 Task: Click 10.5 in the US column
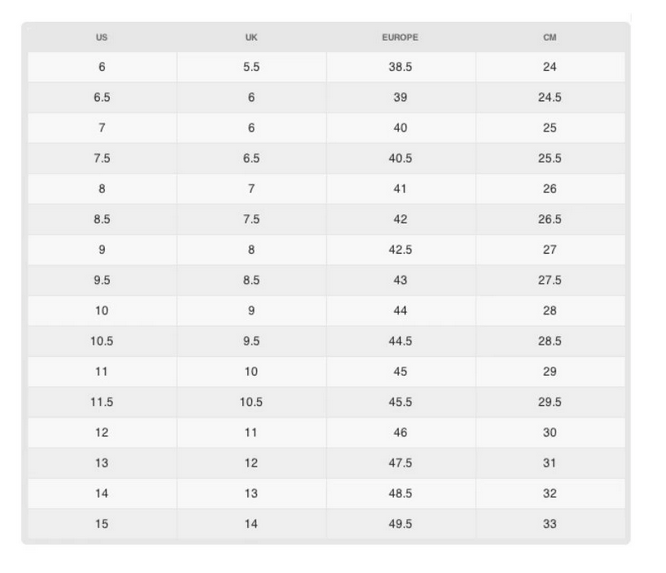click(102, 341)
